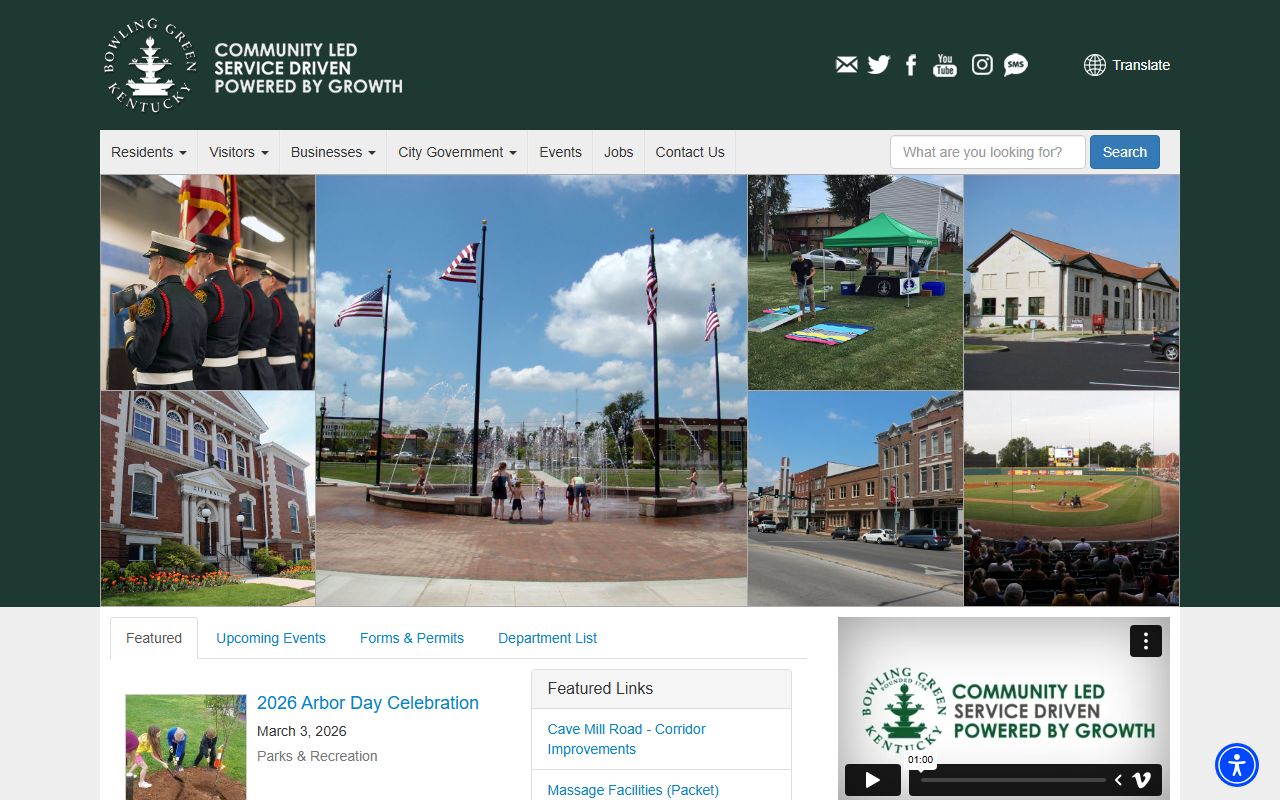1280x800 pixels.
Task: Click the fountain and flags center photo
Action: [x=531, y=390]
